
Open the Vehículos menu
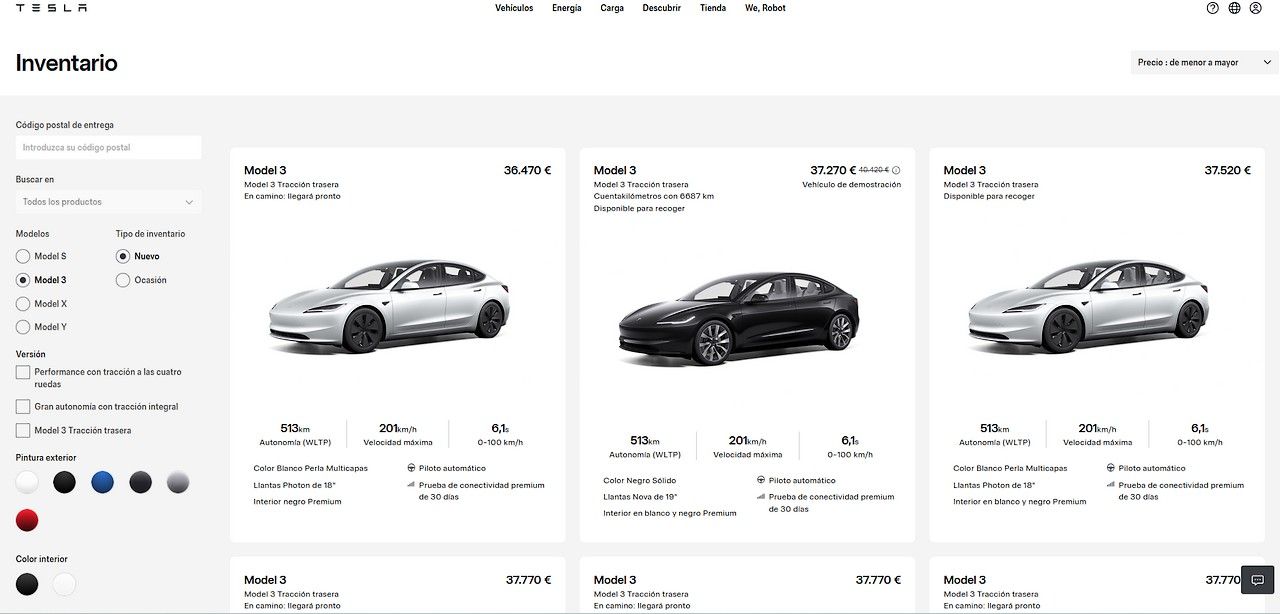pyautogui.click(x=514, y=8)
